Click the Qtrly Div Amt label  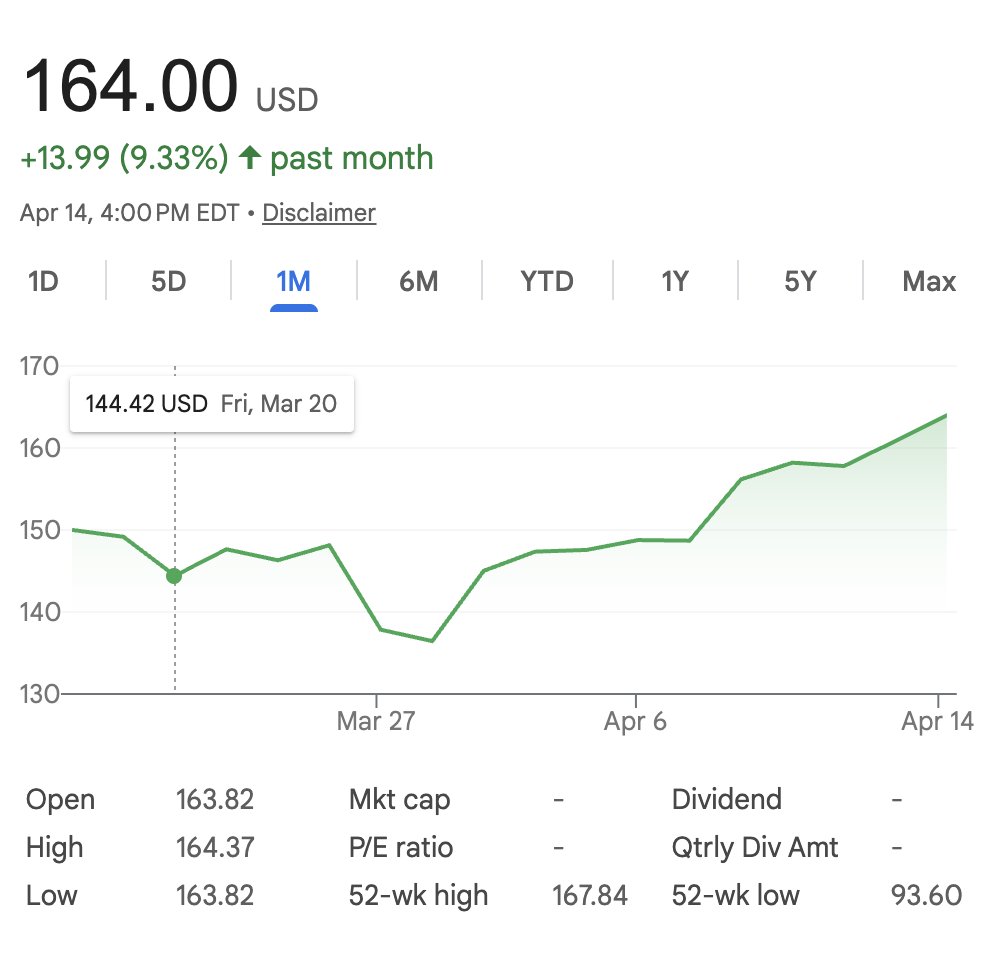coord(755,847)
